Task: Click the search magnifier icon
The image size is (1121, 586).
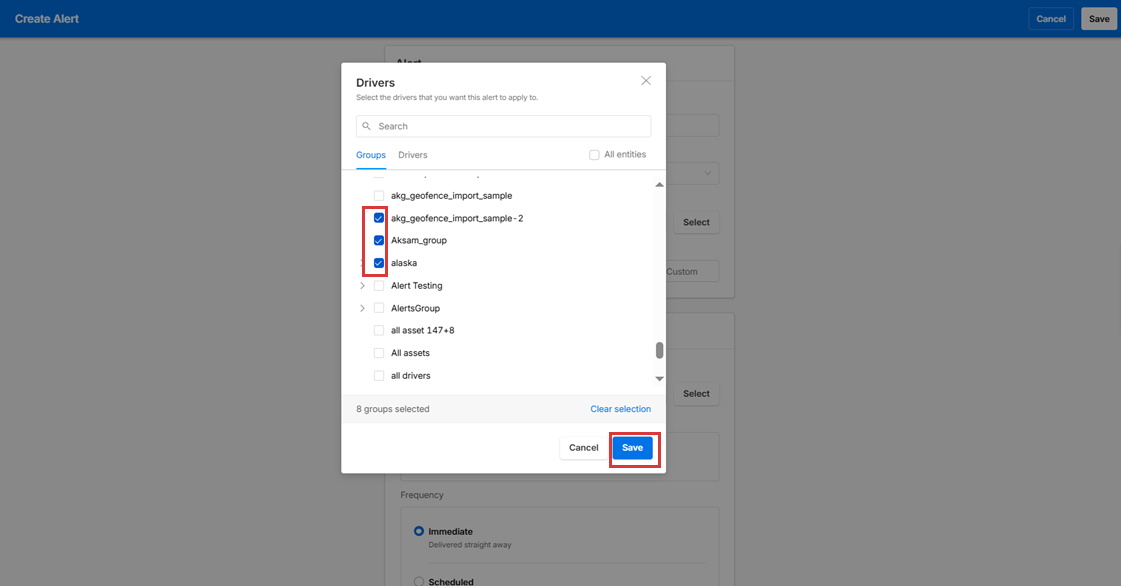Action: [367, 127]
